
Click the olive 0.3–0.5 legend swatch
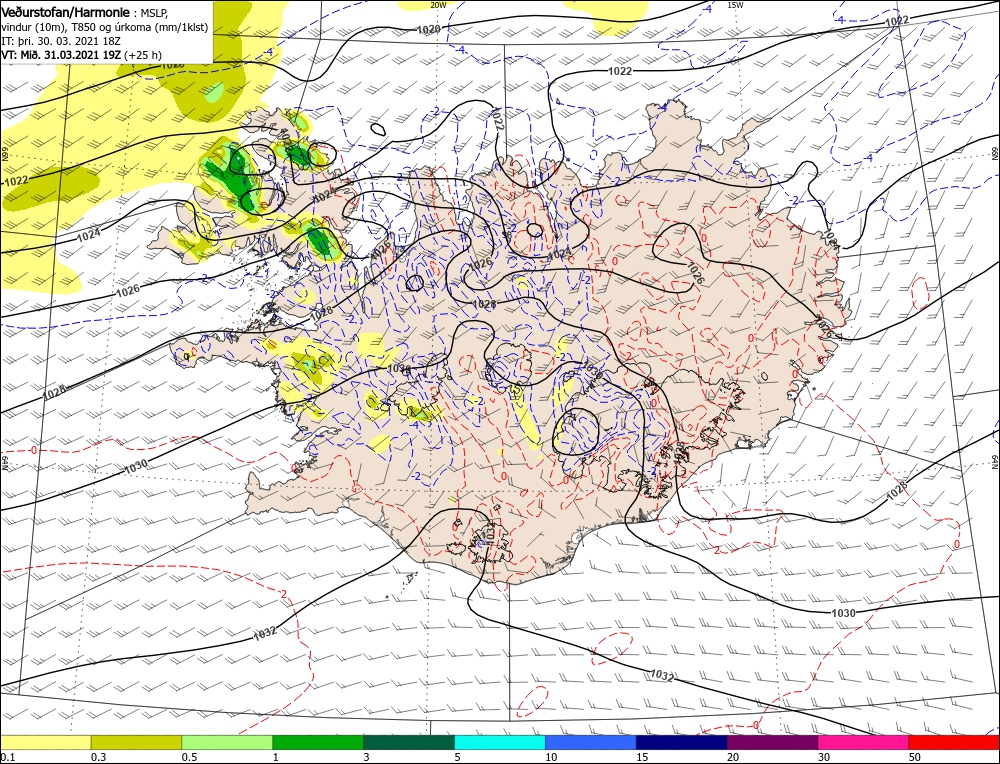[136, 742]
